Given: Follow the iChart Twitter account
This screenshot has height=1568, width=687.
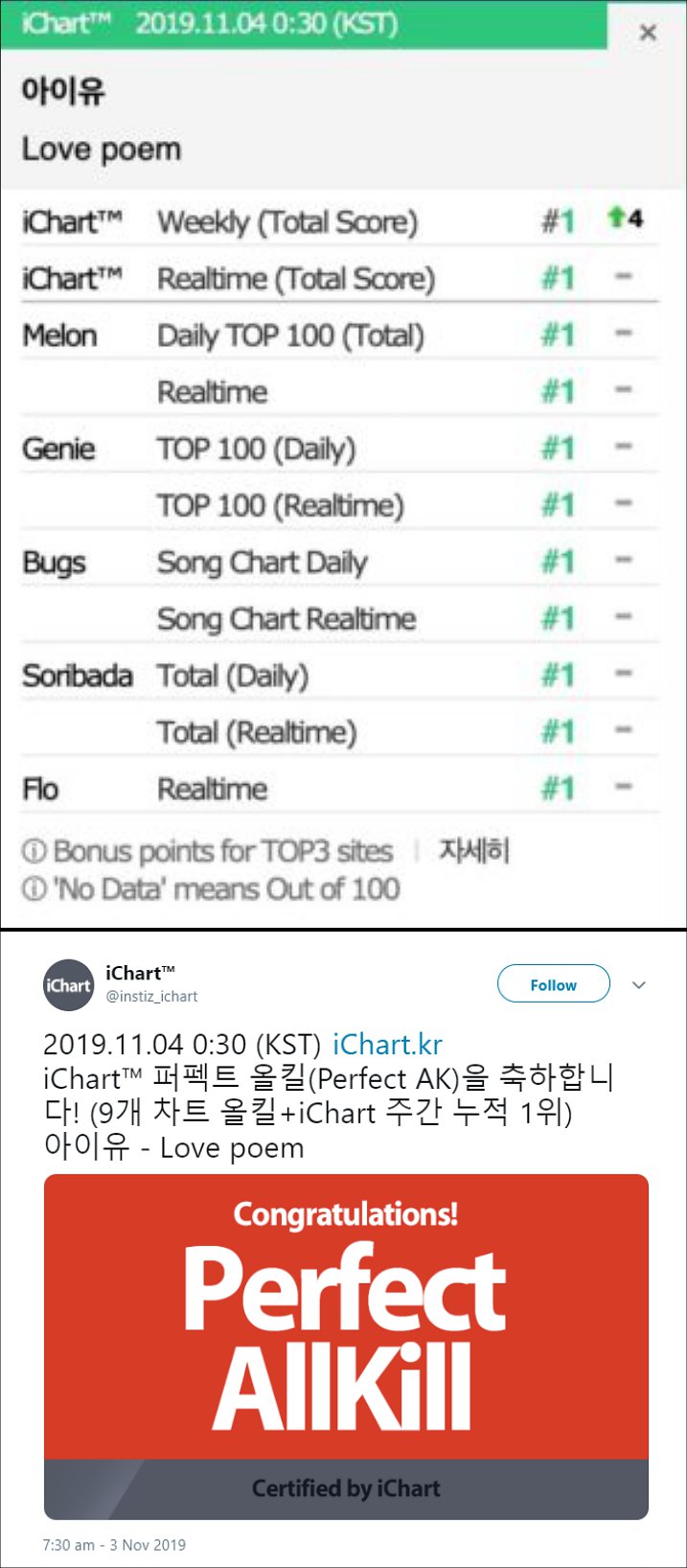Looking at the screenshot, I should point(553,983).
